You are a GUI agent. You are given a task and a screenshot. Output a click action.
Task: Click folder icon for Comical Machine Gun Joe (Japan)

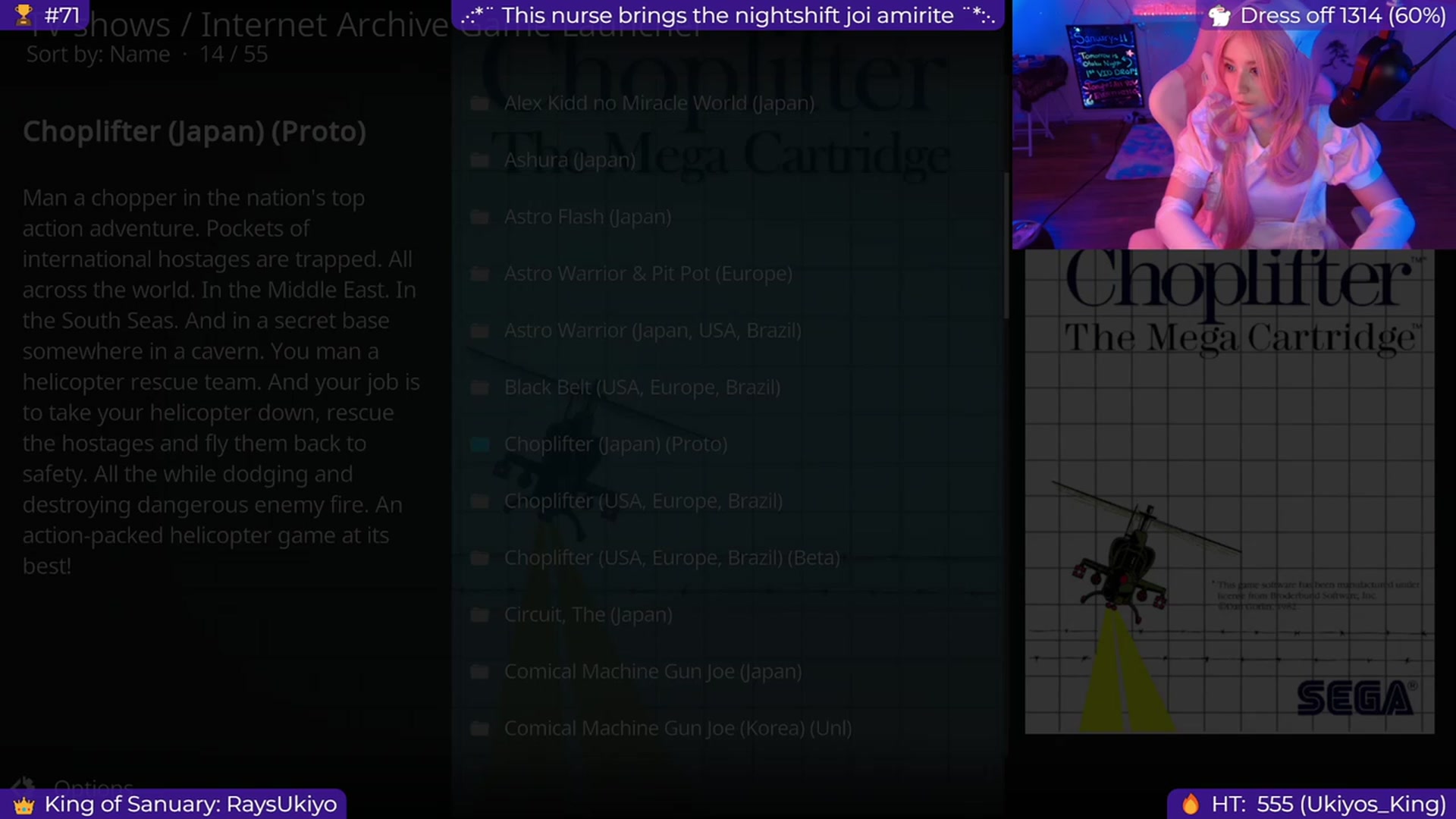point(479,672)
